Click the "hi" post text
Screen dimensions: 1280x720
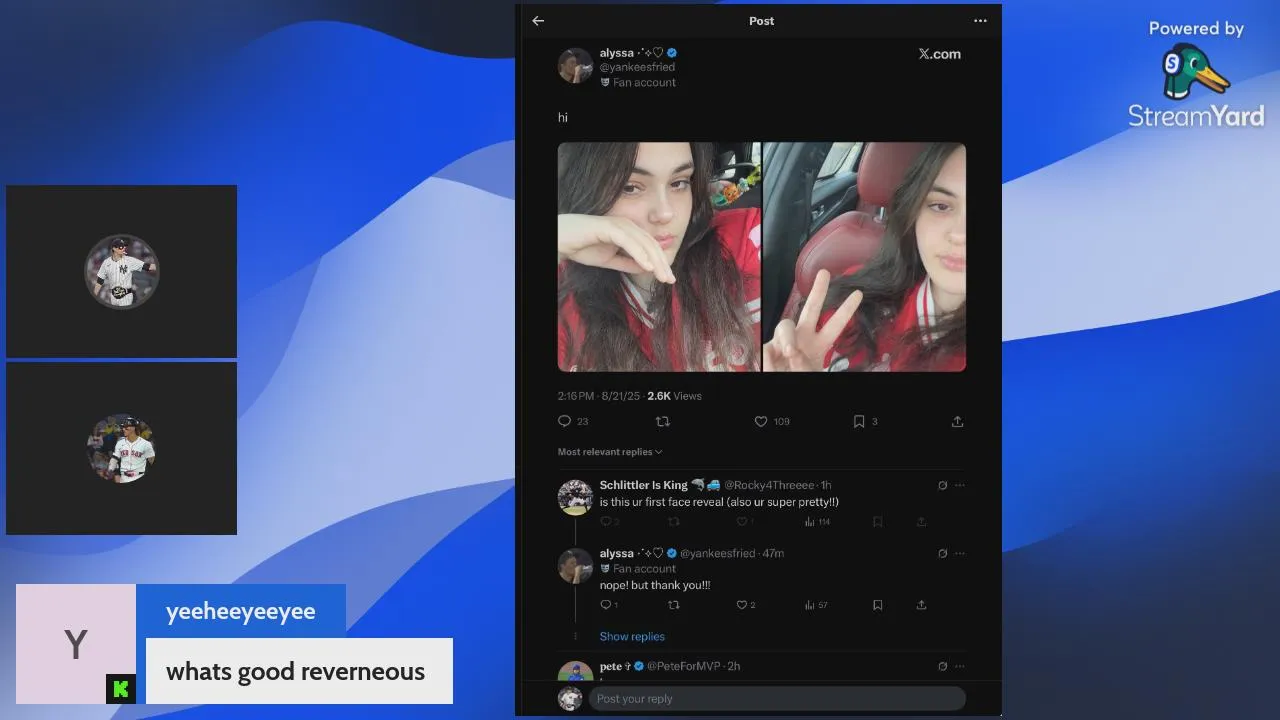pyautogui.click(x=563, y=117)
